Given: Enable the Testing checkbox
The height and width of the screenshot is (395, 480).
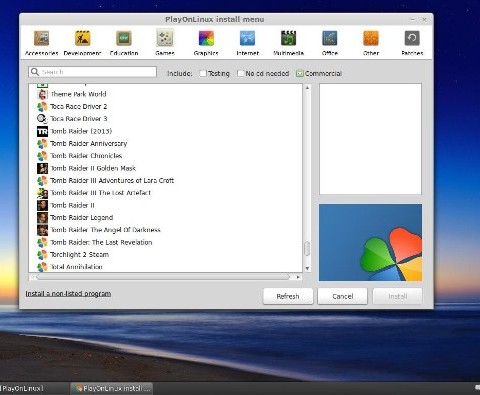Looking at the screenshot, I should (x=203, y=73).
